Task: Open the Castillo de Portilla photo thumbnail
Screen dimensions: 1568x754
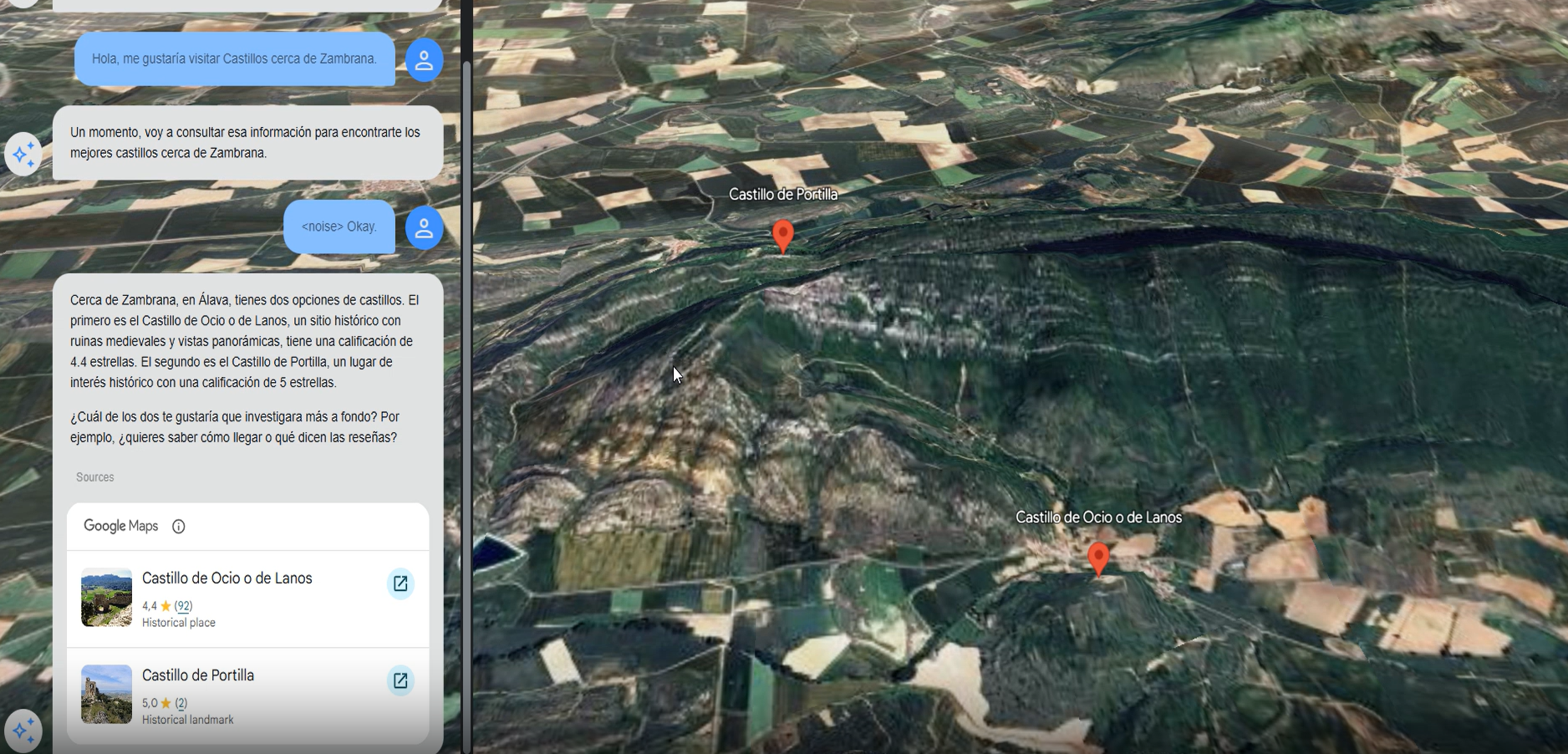Action: (106, 695)
